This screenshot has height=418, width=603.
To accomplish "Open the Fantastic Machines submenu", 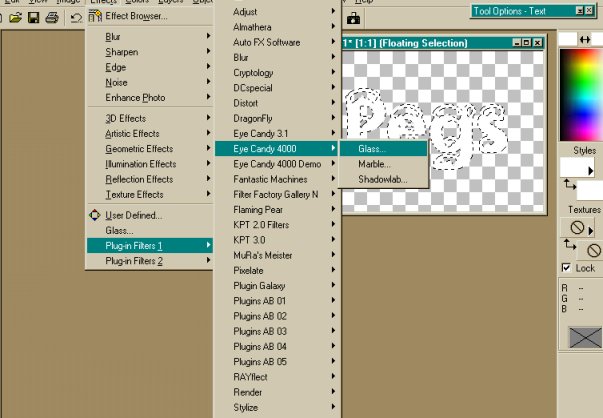I will tap(277, 179).
